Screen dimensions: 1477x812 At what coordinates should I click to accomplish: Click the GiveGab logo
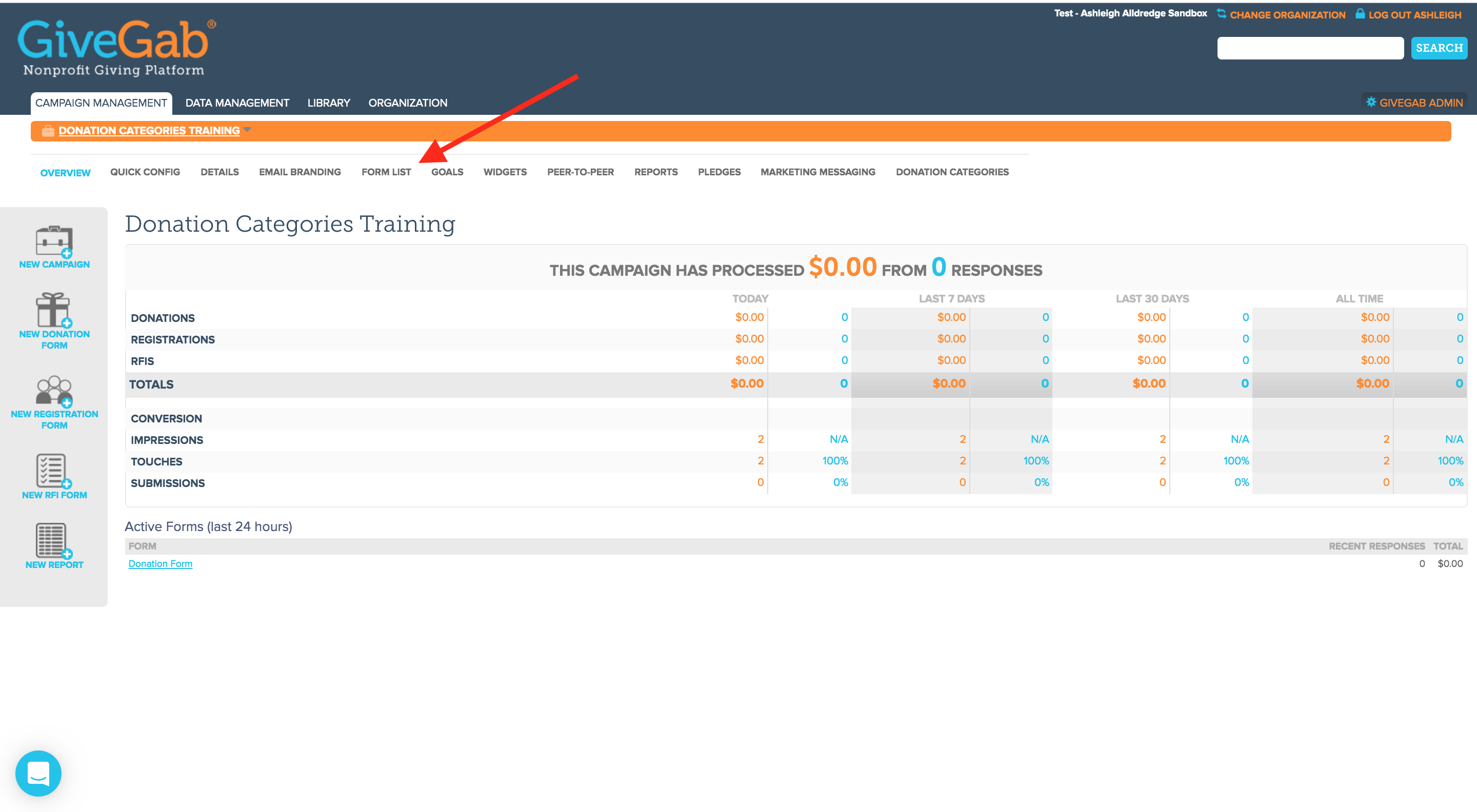(x=116, y=48)
